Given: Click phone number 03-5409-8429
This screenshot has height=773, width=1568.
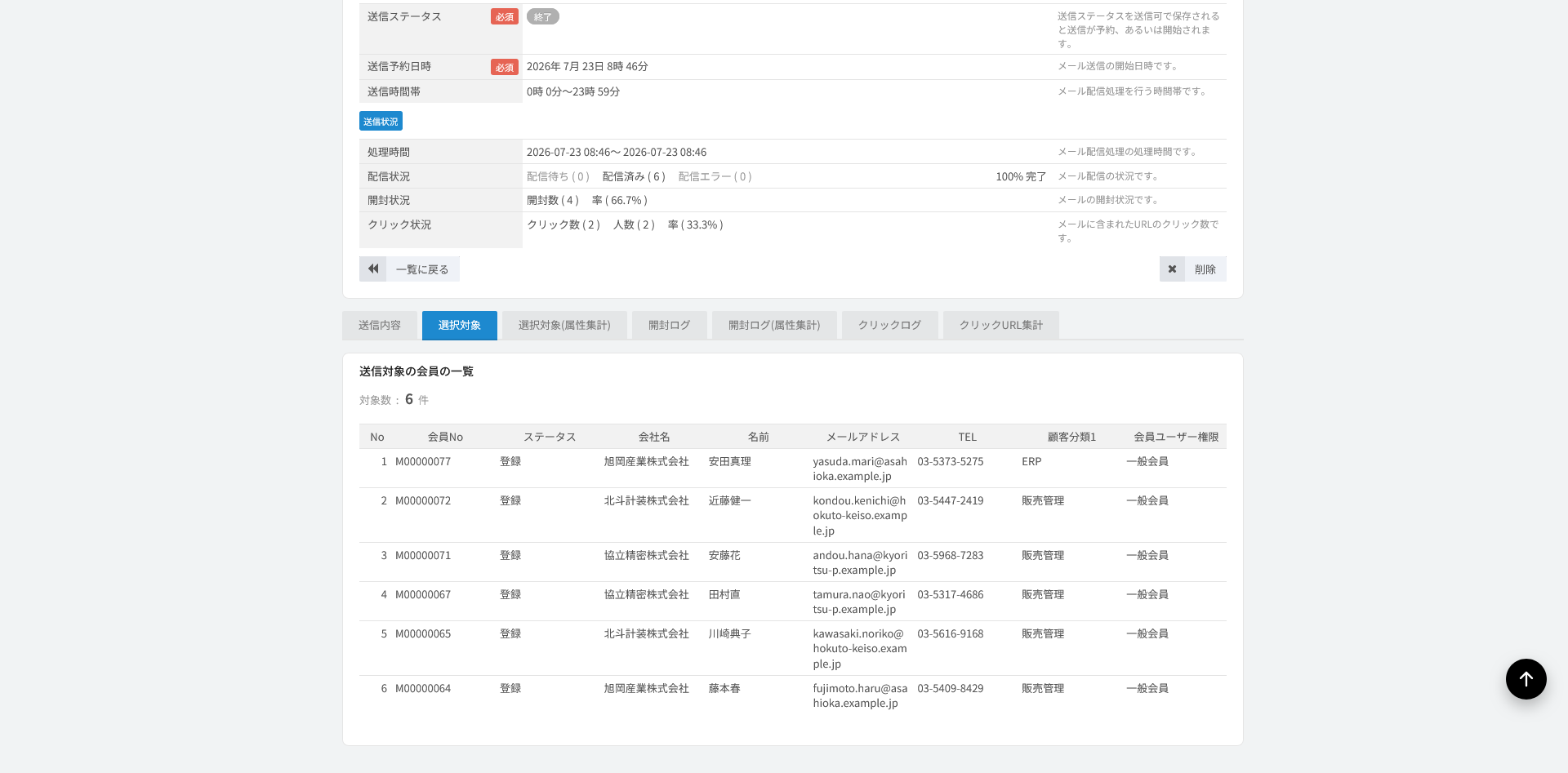Looking at the screenshot, I should point(951,688).
